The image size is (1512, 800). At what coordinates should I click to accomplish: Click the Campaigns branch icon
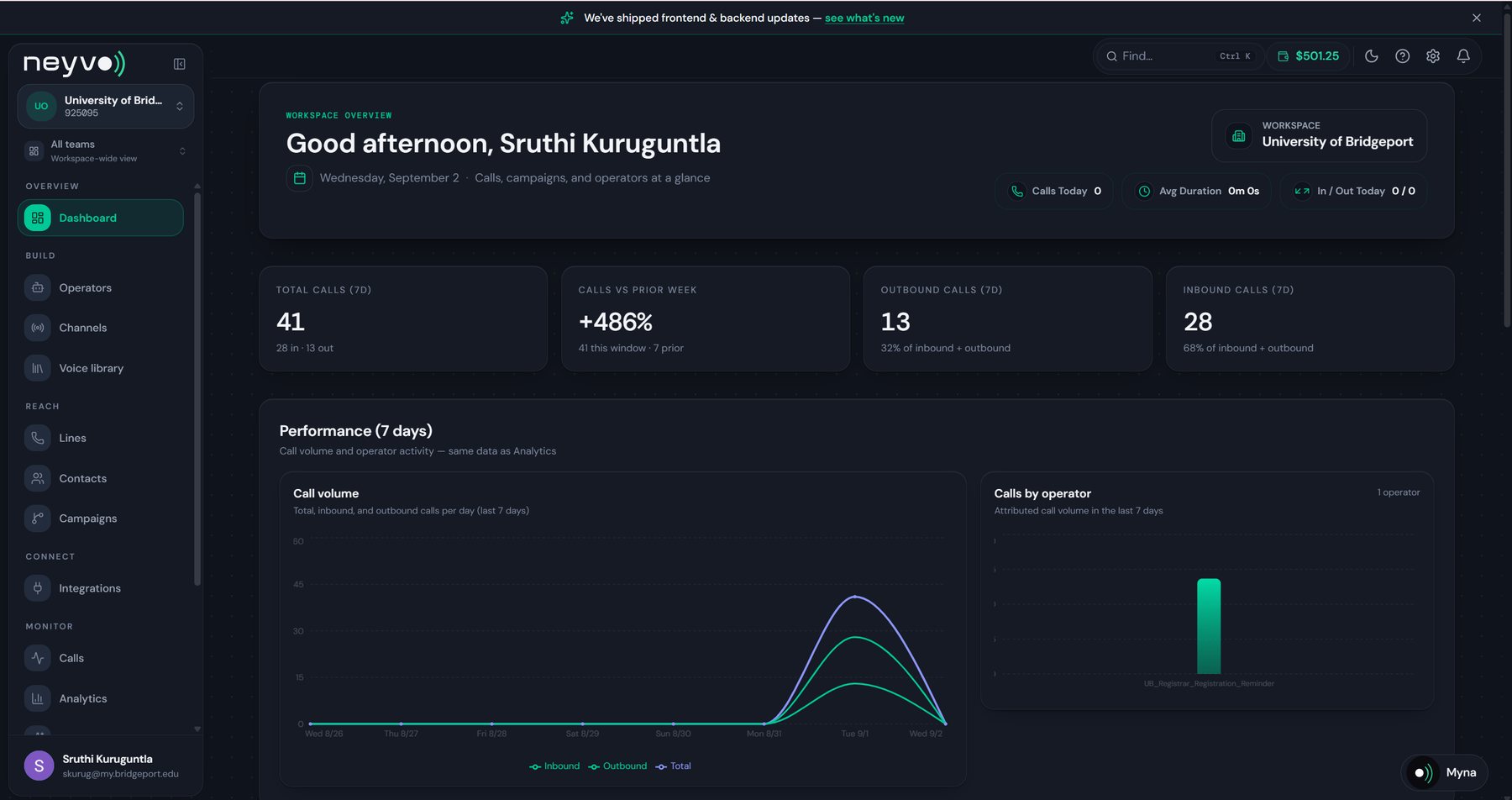pos(37,518)
